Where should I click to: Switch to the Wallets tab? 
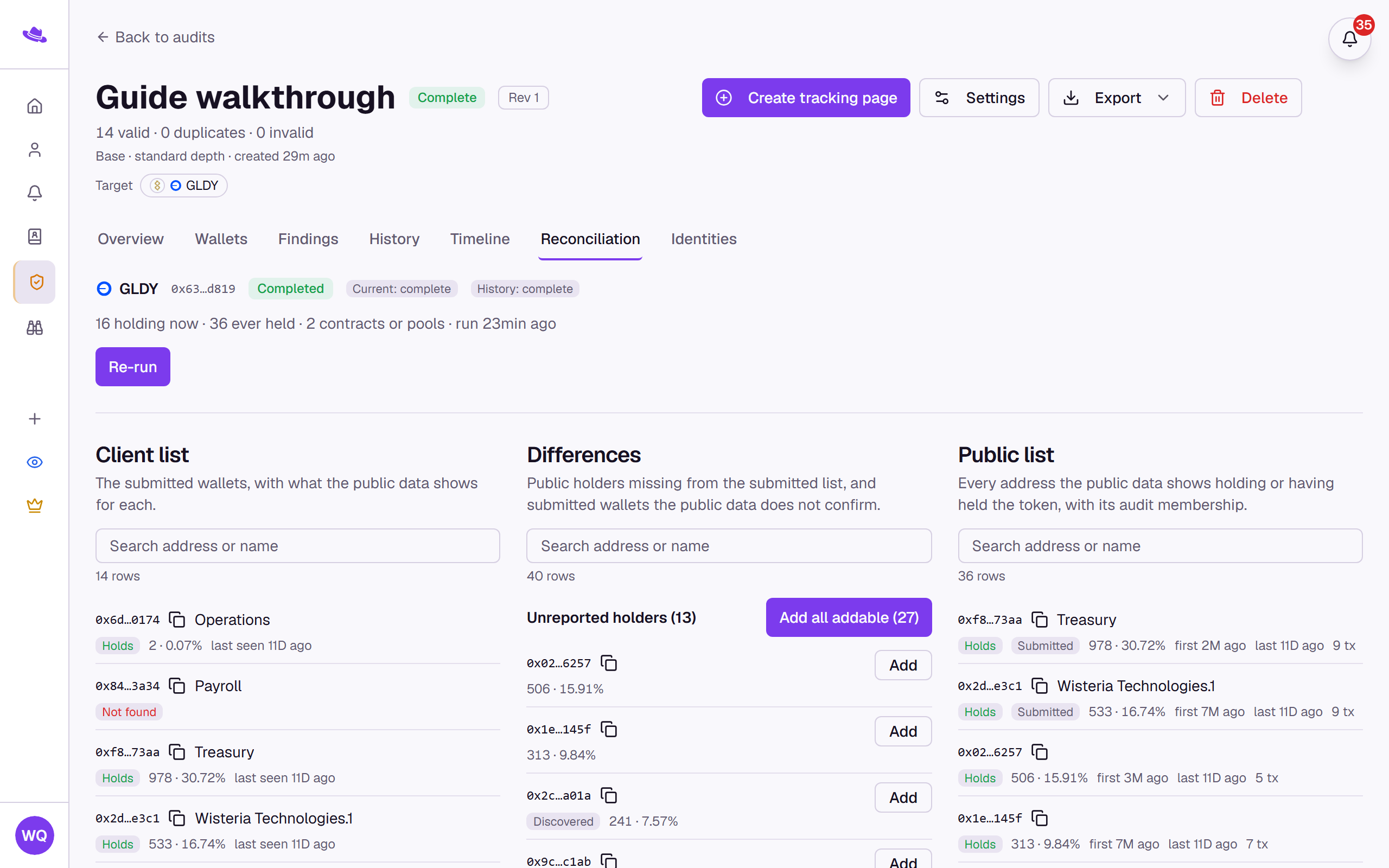(221, 239)
